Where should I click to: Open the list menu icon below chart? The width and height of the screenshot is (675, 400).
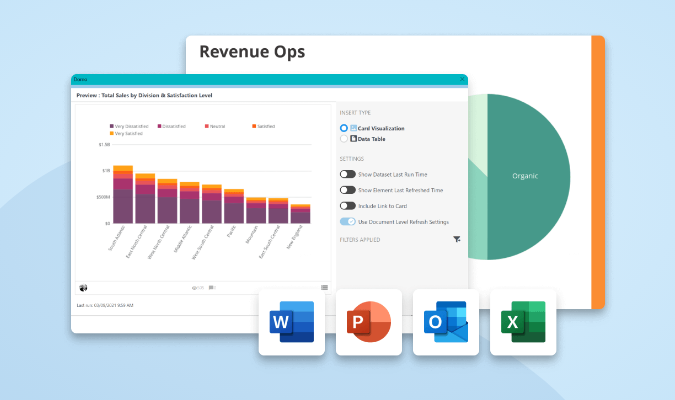(x=324, y=287)
